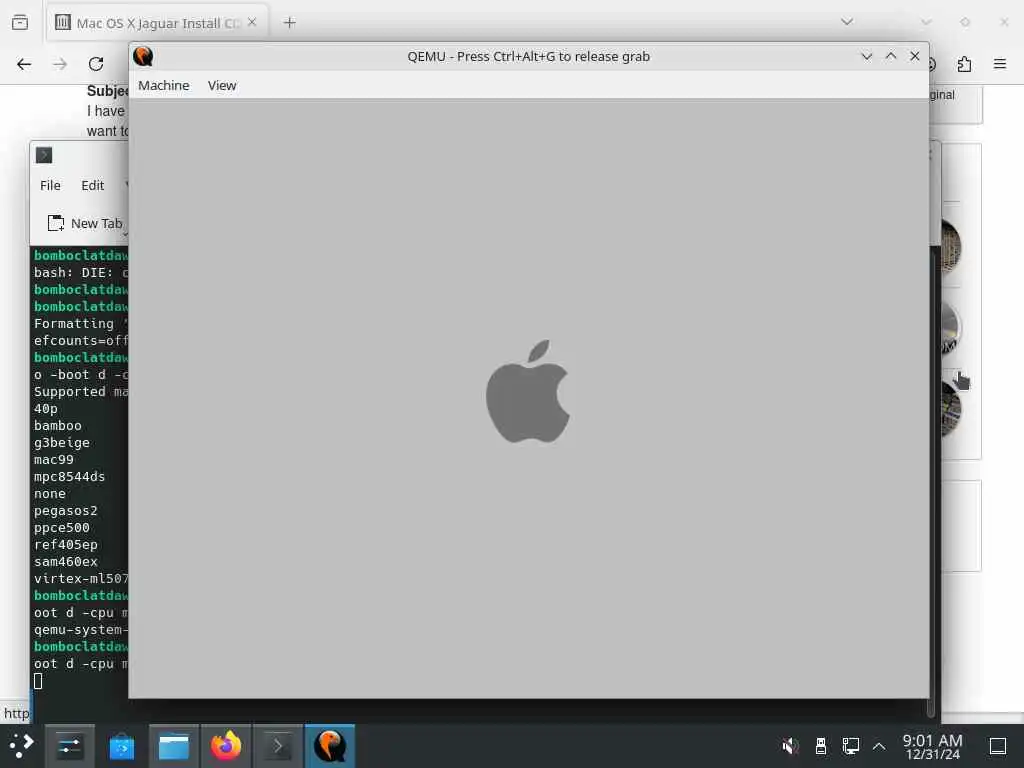
Task: Click the 'mpc8544ds' line in the terminal
Action: point(69,477)
